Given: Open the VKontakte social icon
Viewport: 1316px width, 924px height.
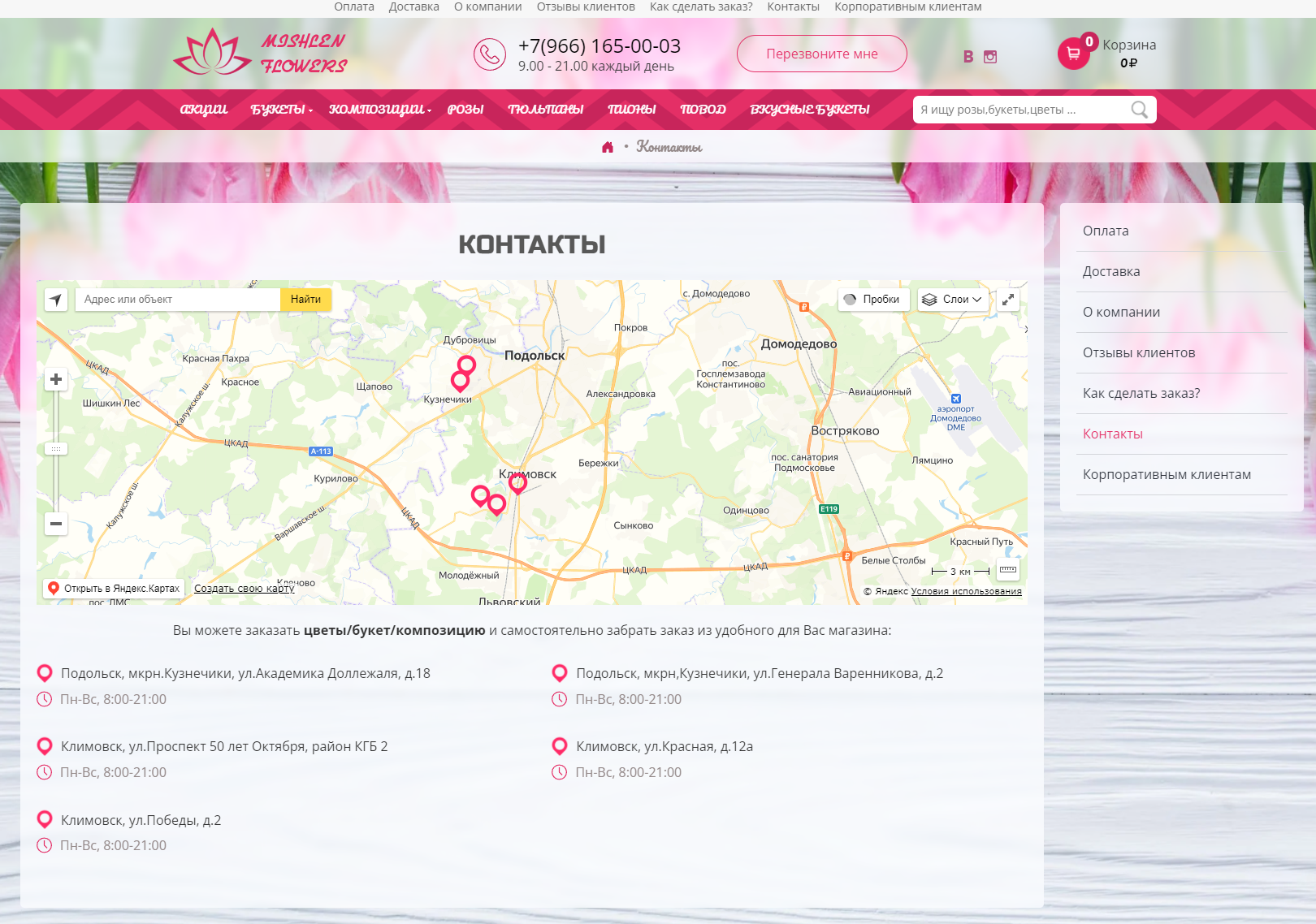Looking at the screenshot, I should (x=968, y=56).
